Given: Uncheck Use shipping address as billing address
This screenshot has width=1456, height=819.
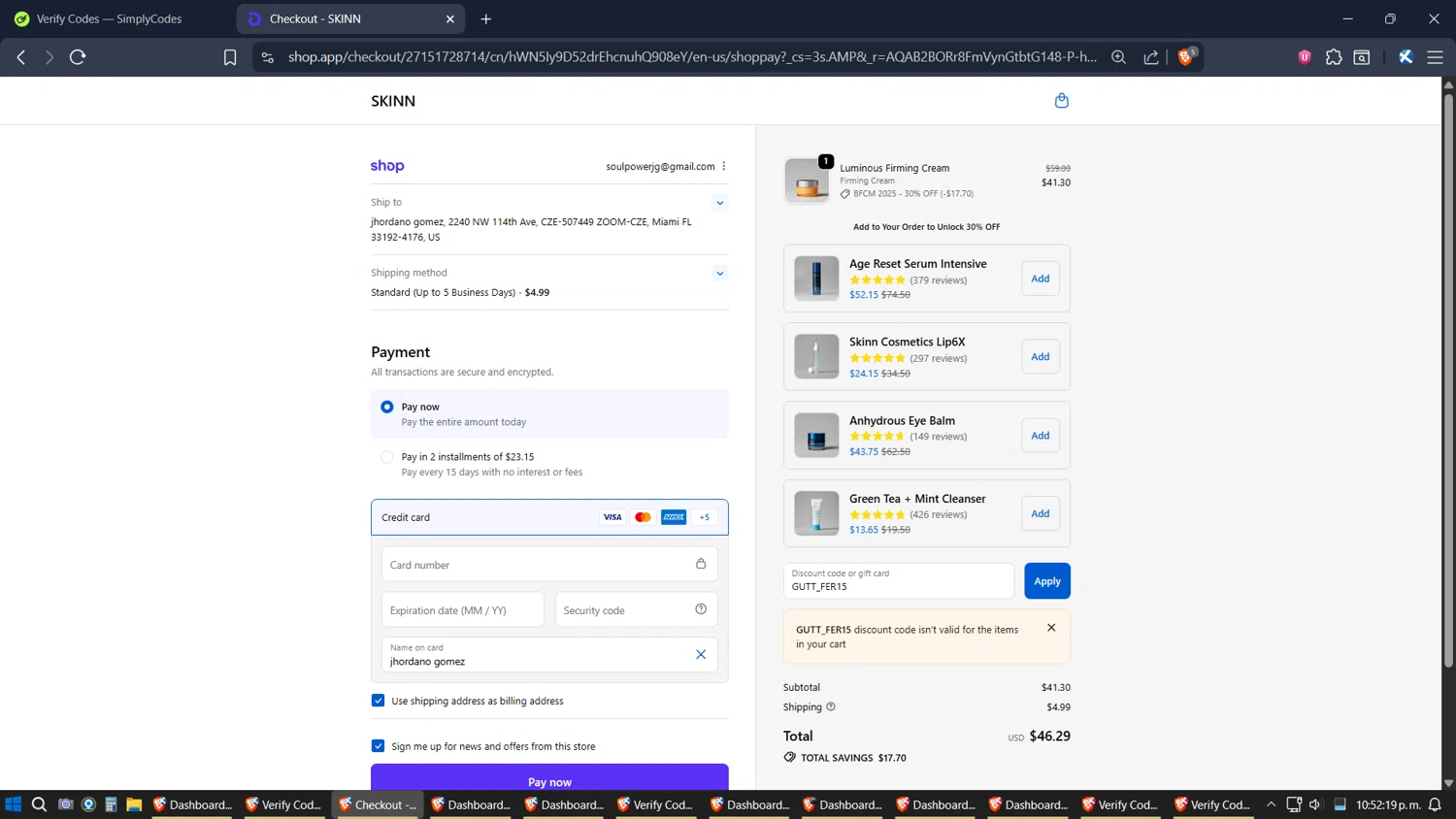Looking at the screenshot, I should tap(379, 701).
